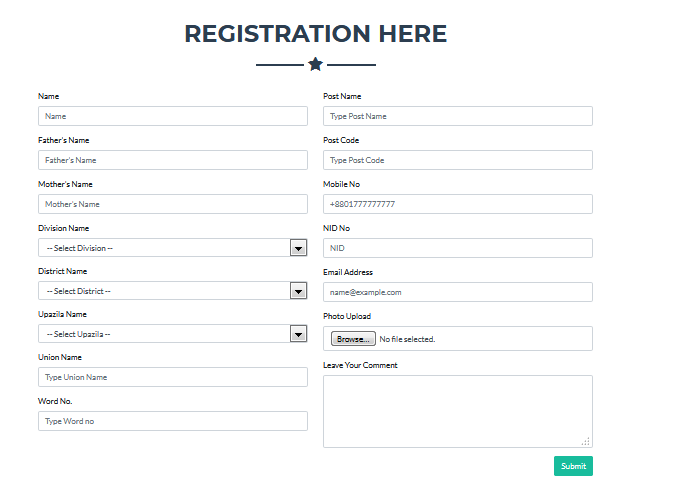Select the NID No text field
This screenshot has height=496, width=679.
[457, 248]
